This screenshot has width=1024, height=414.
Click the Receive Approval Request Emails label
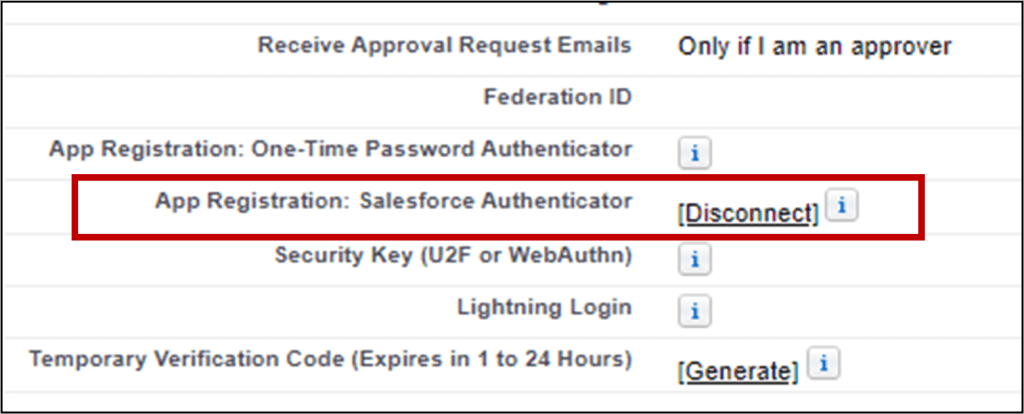(445, 46)
